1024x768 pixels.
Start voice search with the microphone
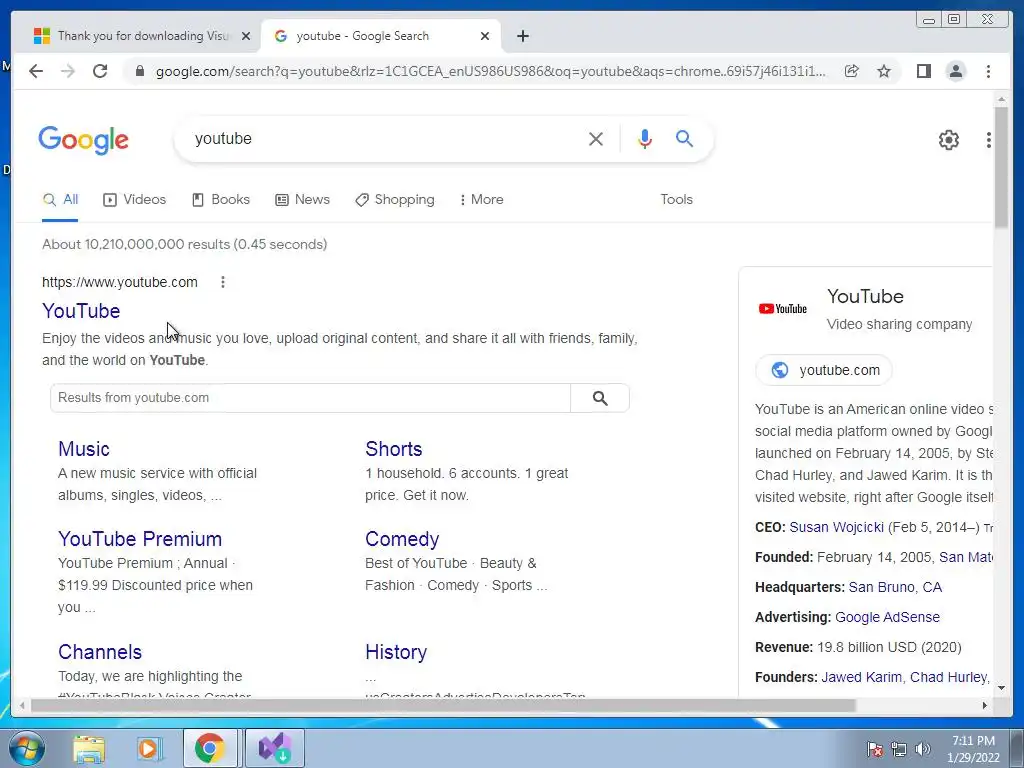pyautogui.click(x=645, y=138)
